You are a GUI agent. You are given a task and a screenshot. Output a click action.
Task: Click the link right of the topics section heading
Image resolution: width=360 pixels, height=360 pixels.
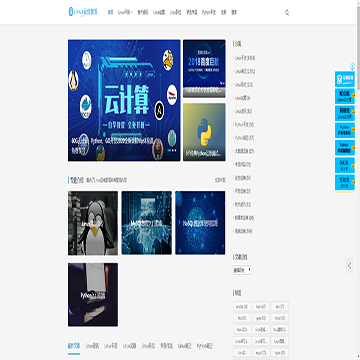point(220,180)
